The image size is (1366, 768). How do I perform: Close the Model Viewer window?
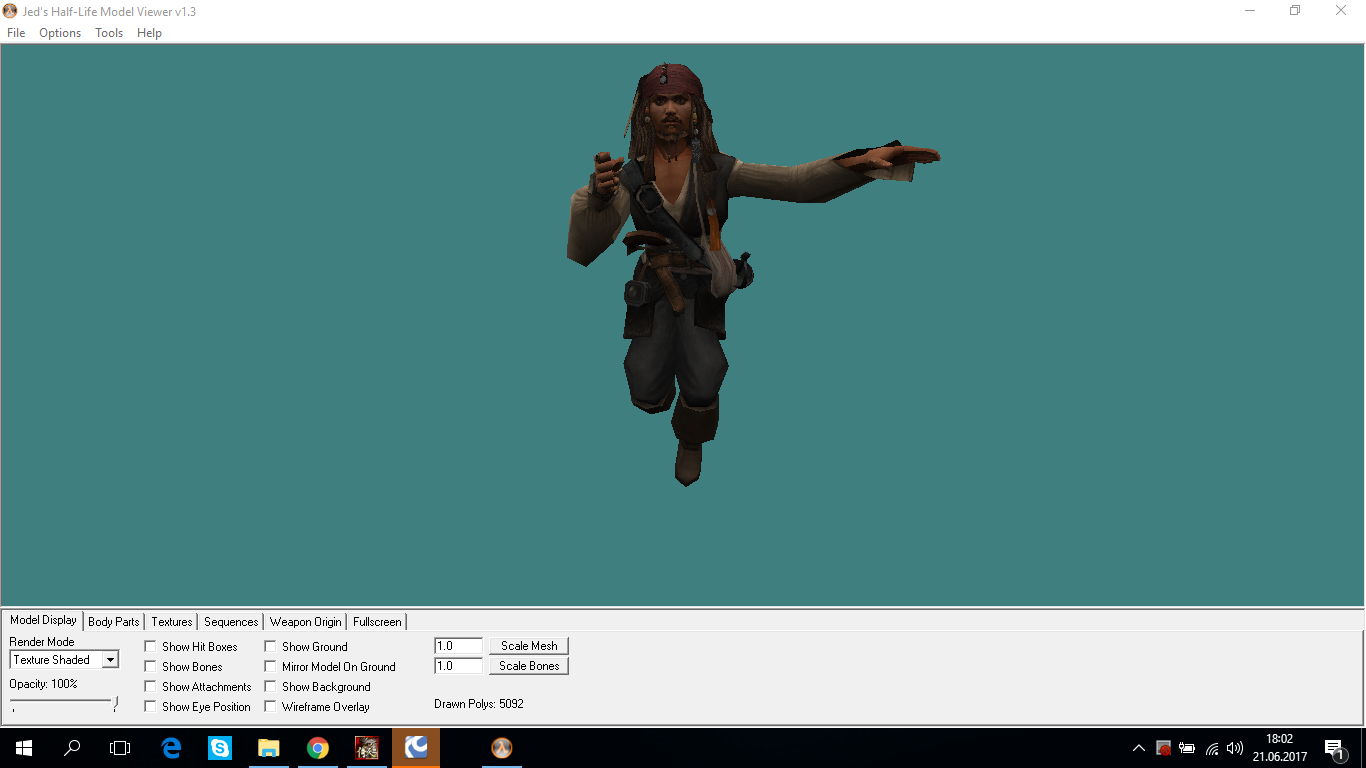1341,11
